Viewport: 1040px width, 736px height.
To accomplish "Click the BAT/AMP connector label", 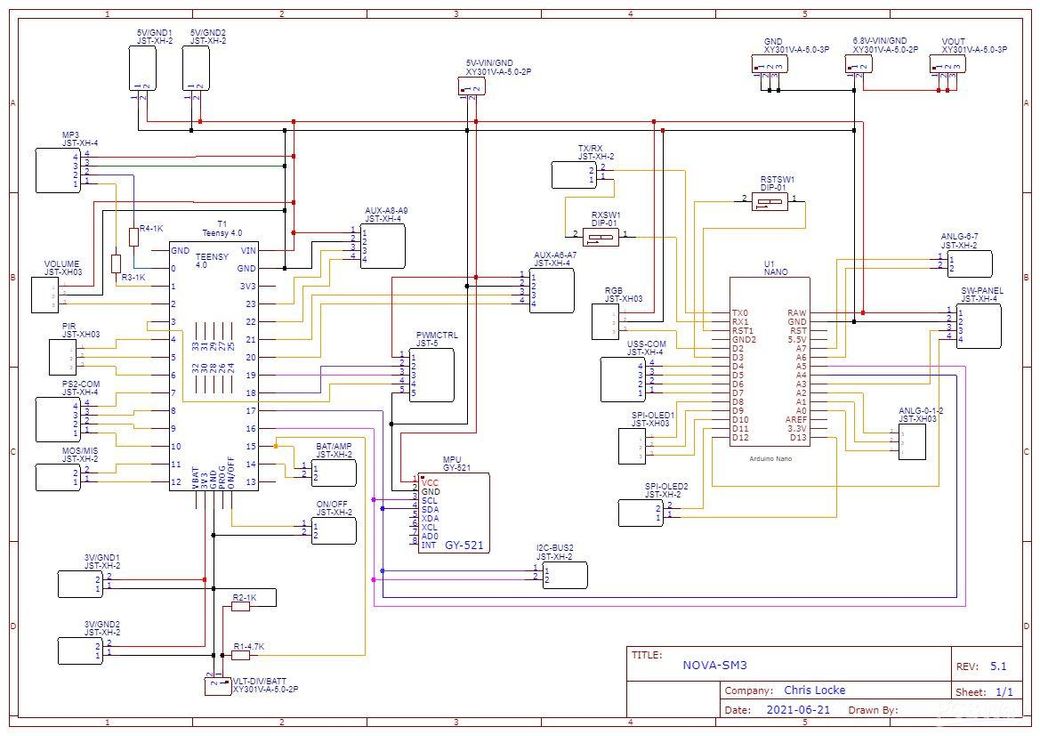I will [x=334, y=447].
